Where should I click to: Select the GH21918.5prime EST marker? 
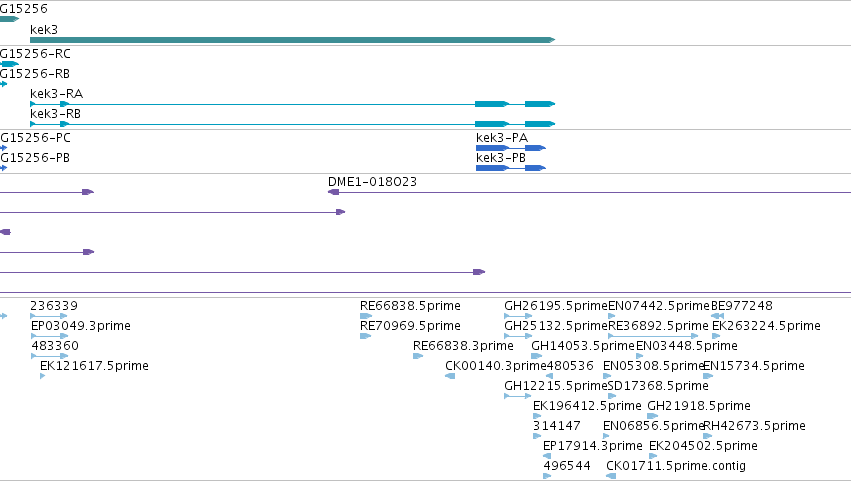click(x=653, y=416)
